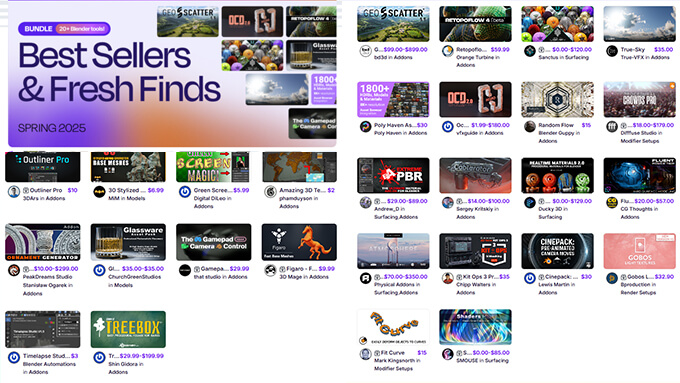Click the CG Thoughts avatar under Fluent
Viewport: 680px width, 383px height.
612,203
